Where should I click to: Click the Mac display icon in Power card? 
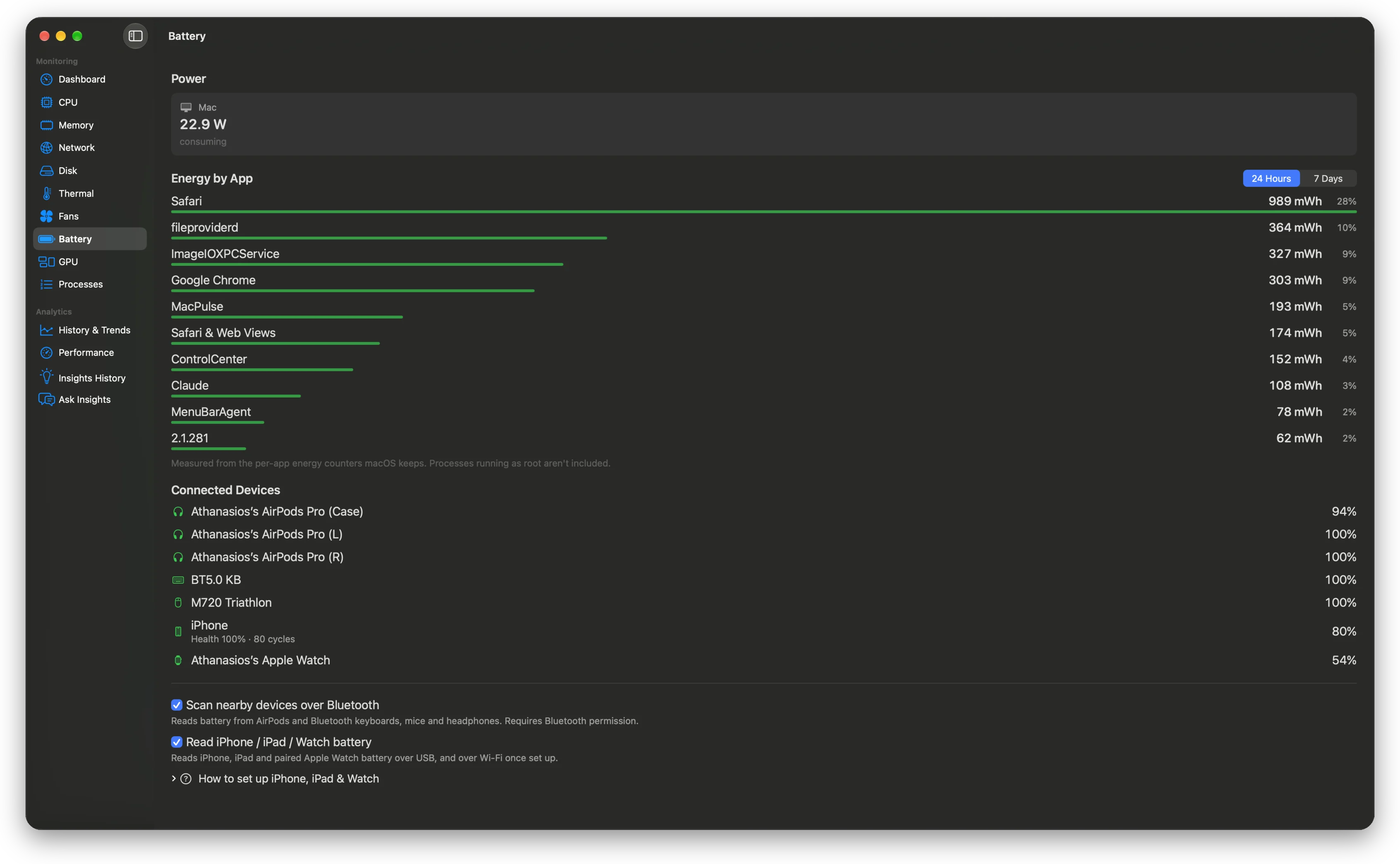[x=186, y=108]
